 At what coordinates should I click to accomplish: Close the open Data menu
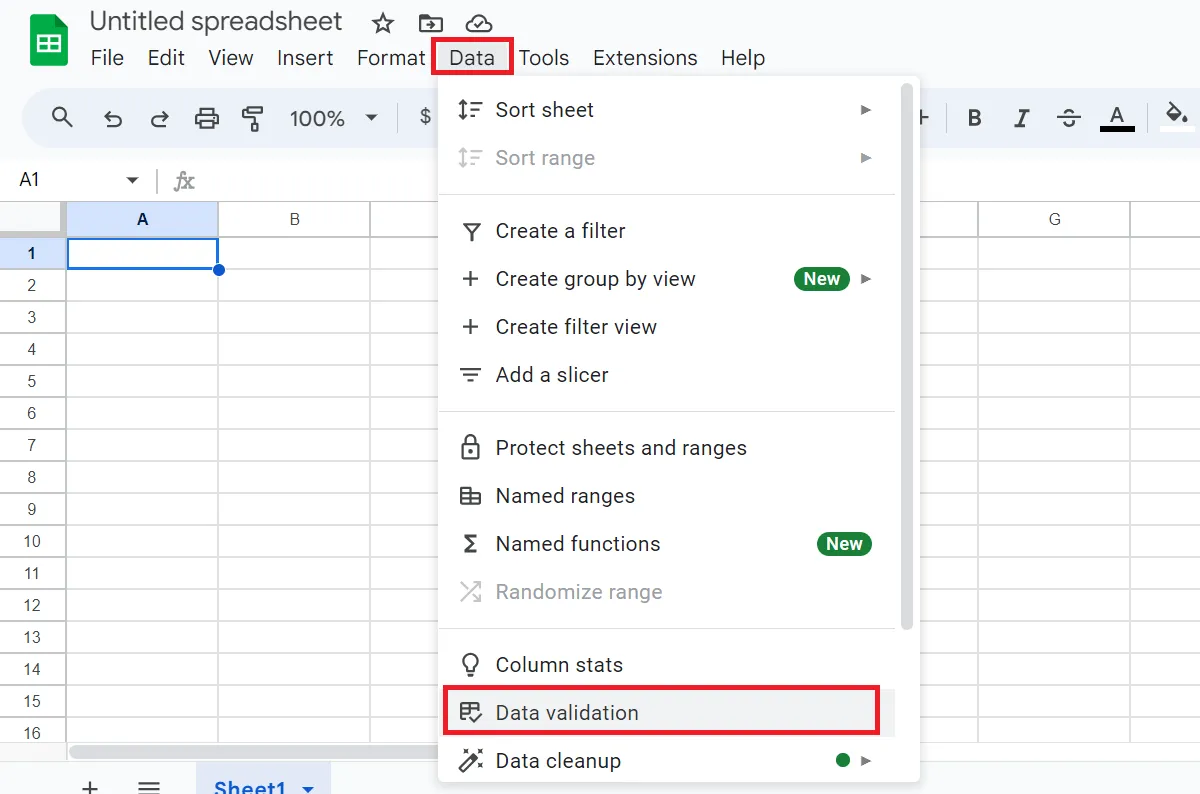point(472,58)
